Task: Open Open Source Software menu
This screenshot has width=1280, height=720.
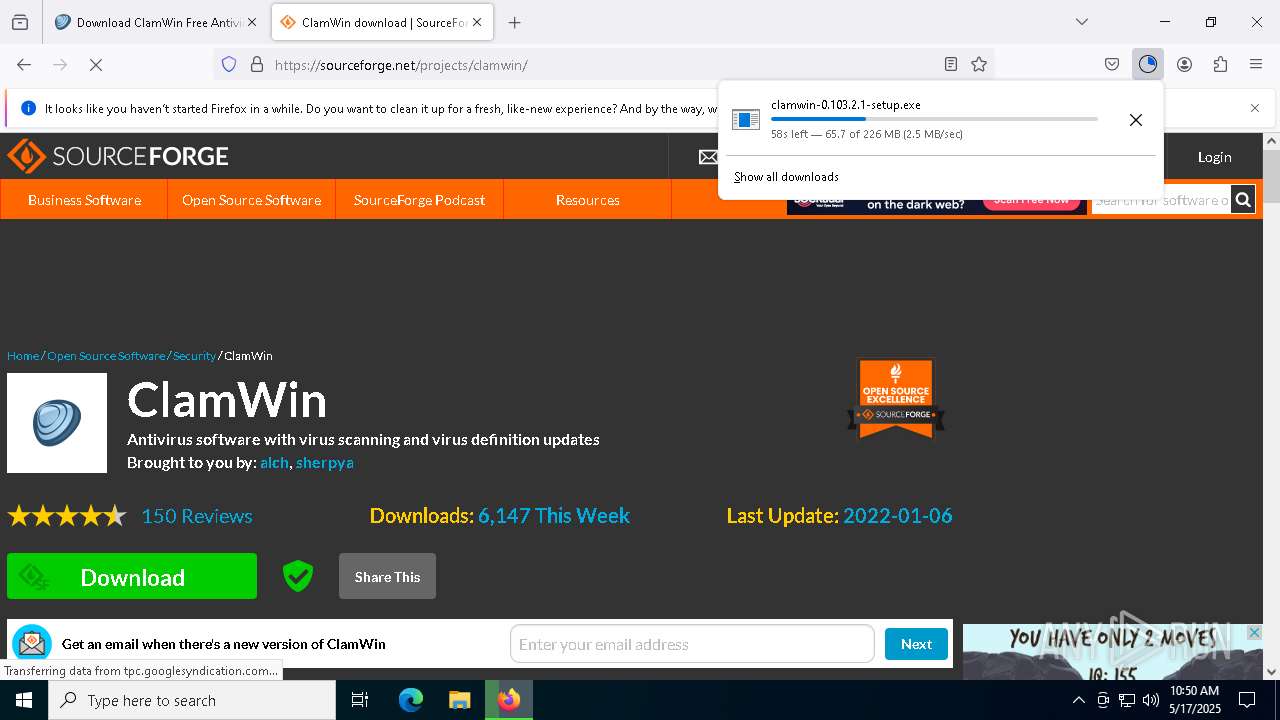Action: (x=251, y=200)
